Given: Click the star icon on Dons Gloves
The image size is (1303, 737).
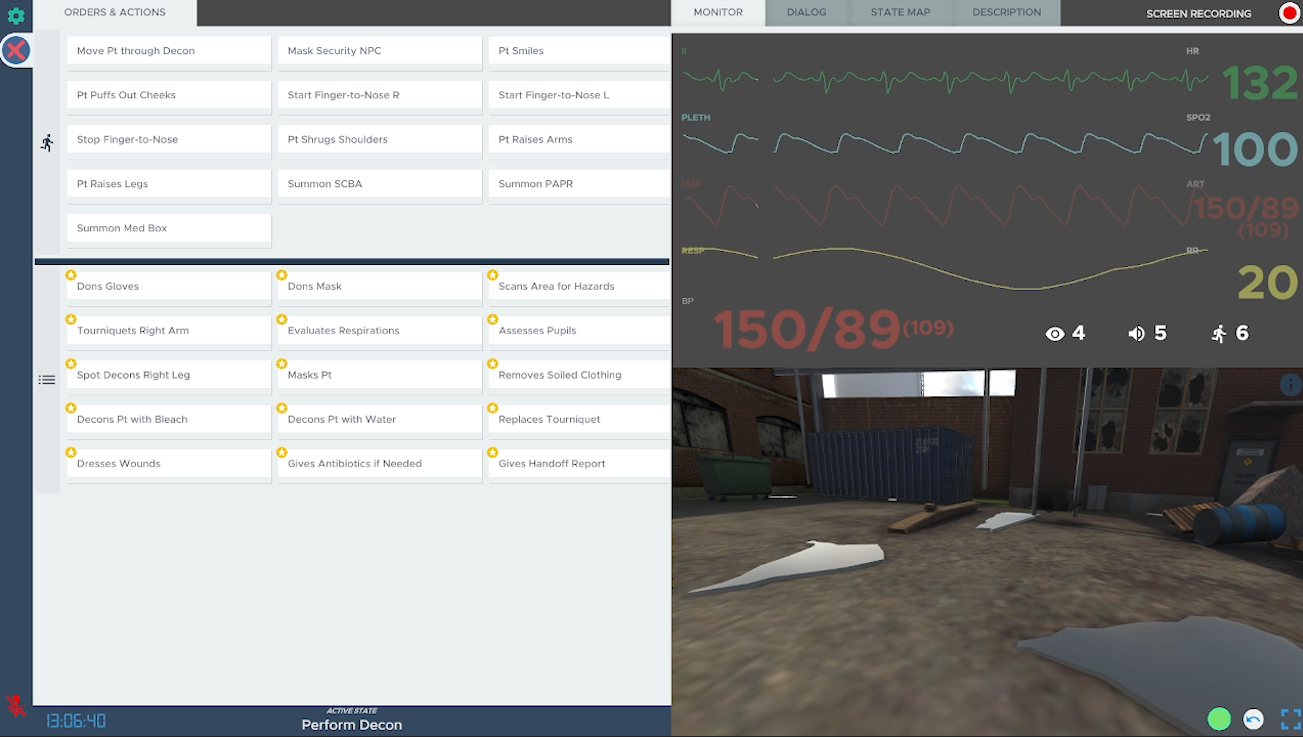Looking at the screenshot, I should point(71,276).
